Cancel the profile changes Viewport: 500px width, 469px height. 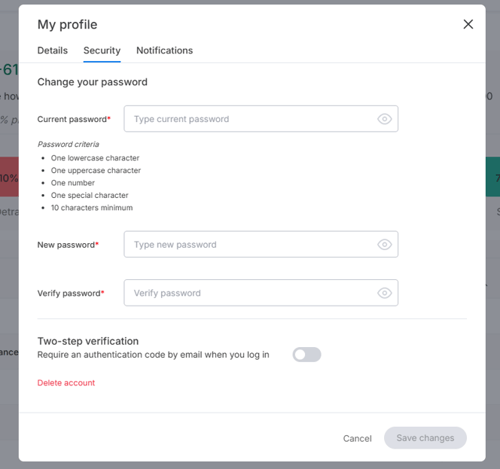(357, 438)
